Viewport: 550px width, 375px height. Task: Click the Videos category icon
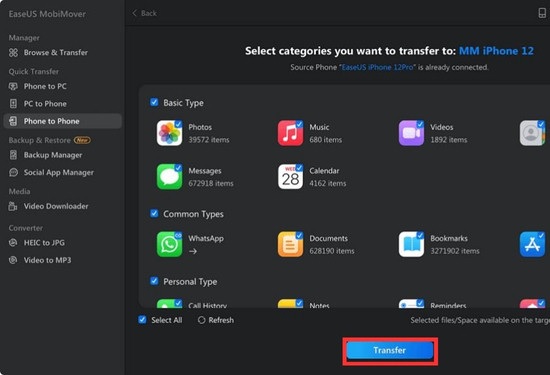(411, 133)
